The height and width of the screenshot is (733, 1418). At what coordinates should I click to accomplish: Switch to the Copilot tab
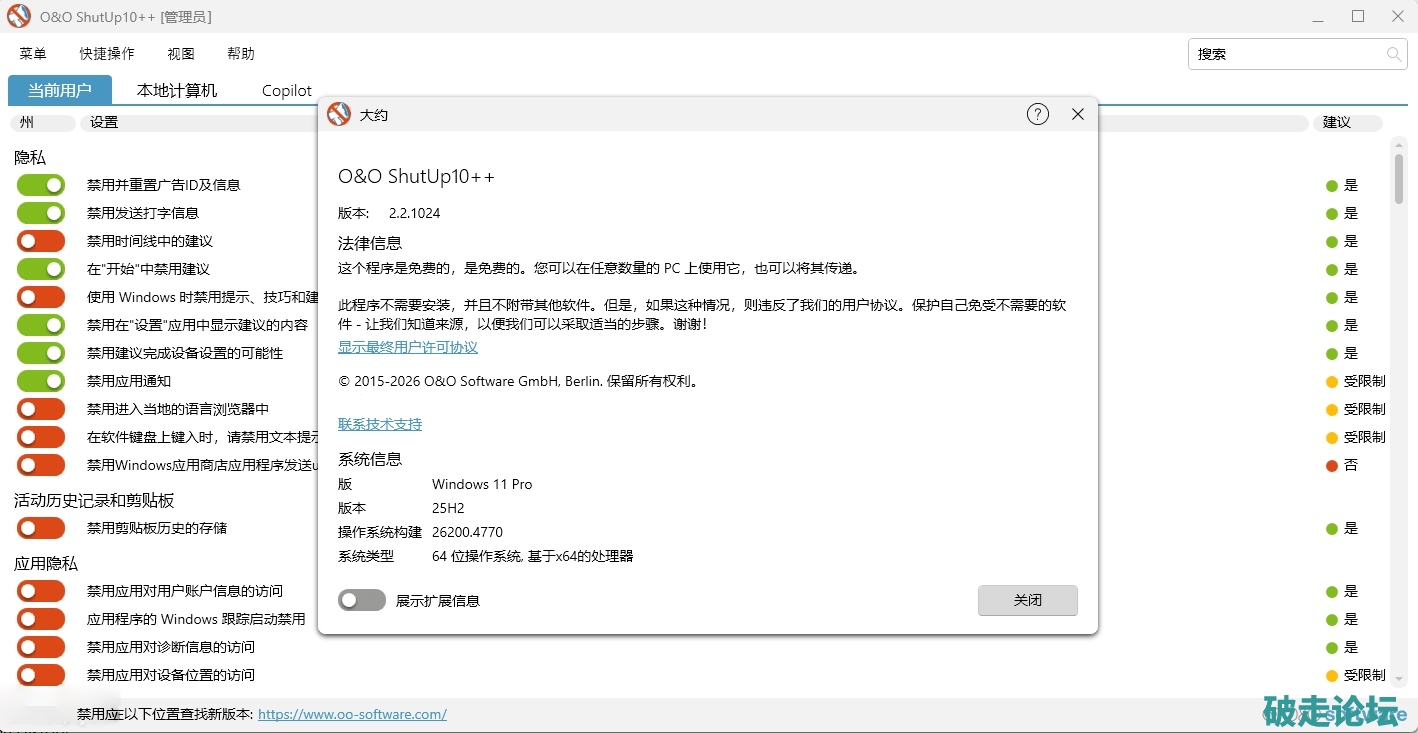[287, 90]
